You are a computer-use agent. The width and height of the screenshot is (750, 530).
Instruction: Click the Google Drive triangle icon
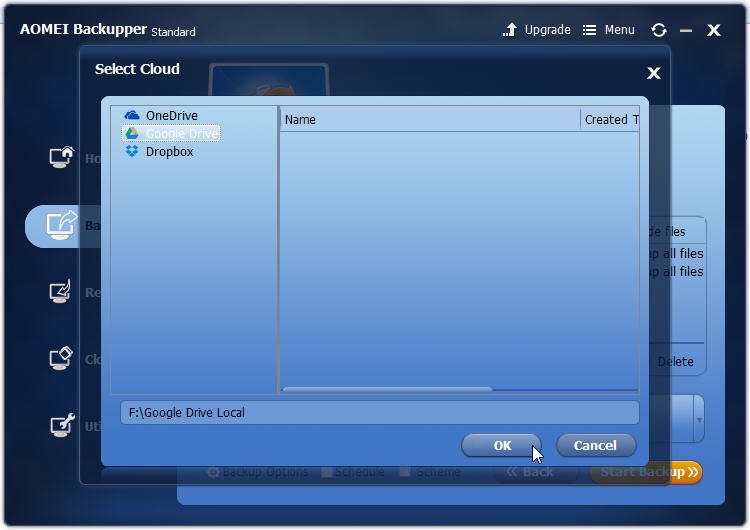(x=132, y=133)
